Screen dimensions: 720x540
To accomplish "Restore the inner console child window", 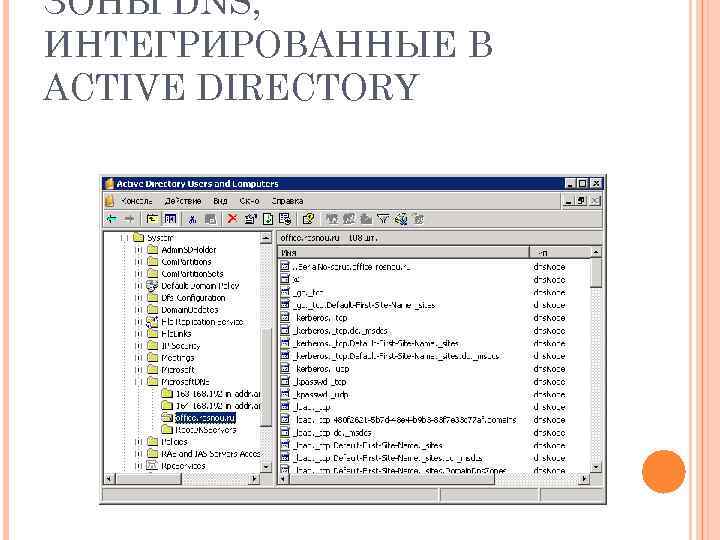I will pyautogui.click(x=581, y=201).
